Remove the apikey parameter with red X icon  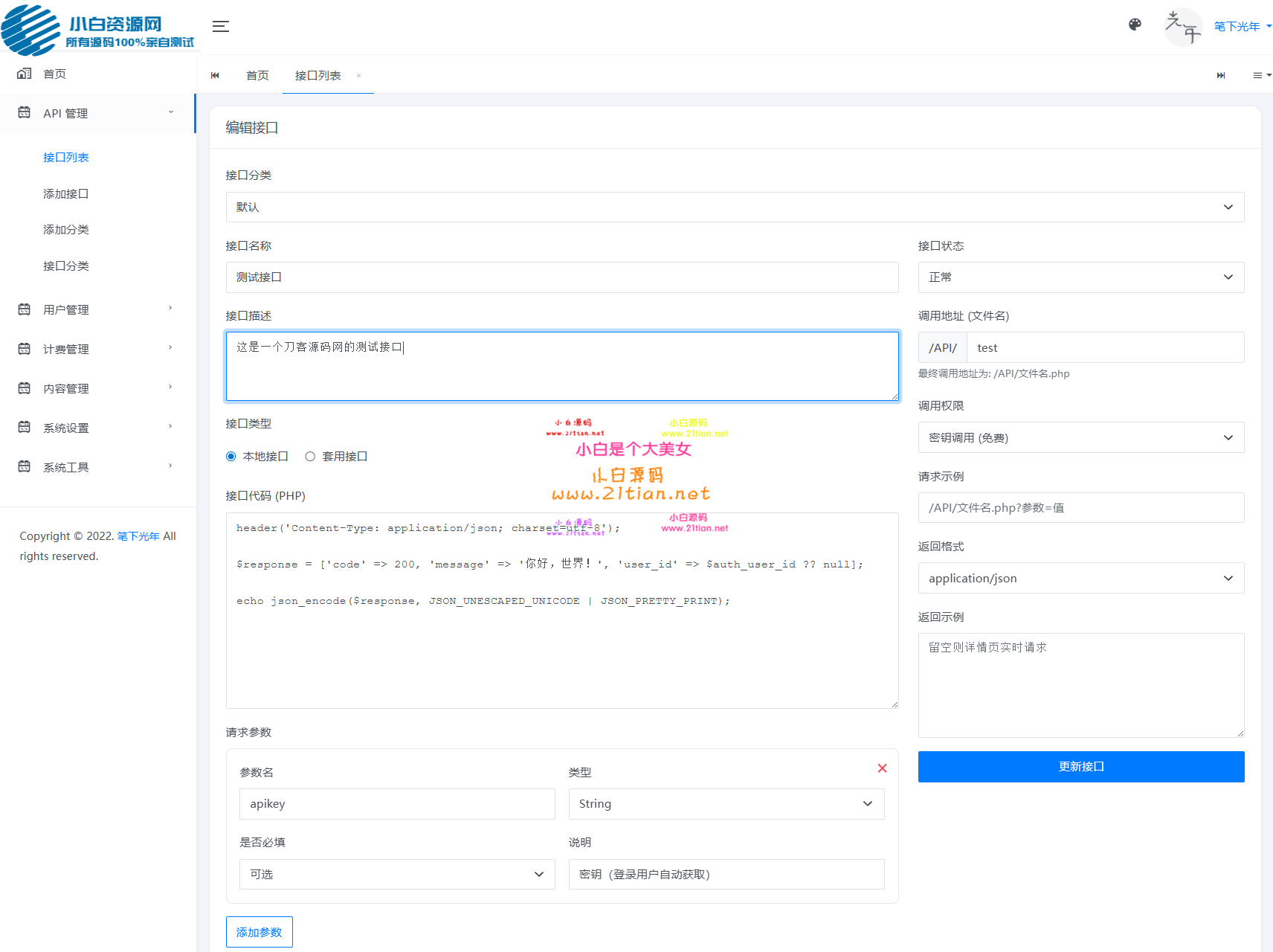882,768
